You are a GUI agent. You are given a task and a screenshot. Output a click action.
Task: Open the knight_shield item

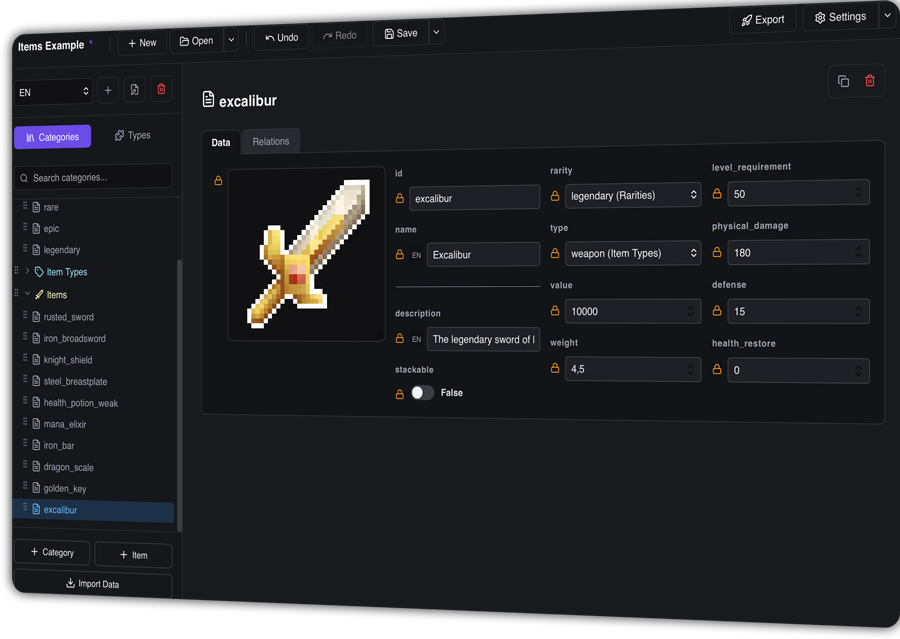click(x=68, y=360)
